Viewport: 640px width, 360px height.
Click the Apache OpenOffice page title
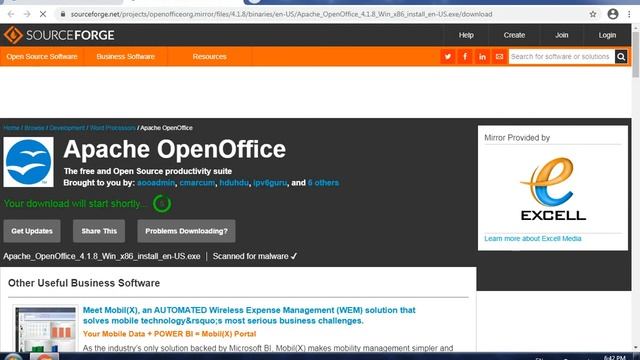click(175, 149)
